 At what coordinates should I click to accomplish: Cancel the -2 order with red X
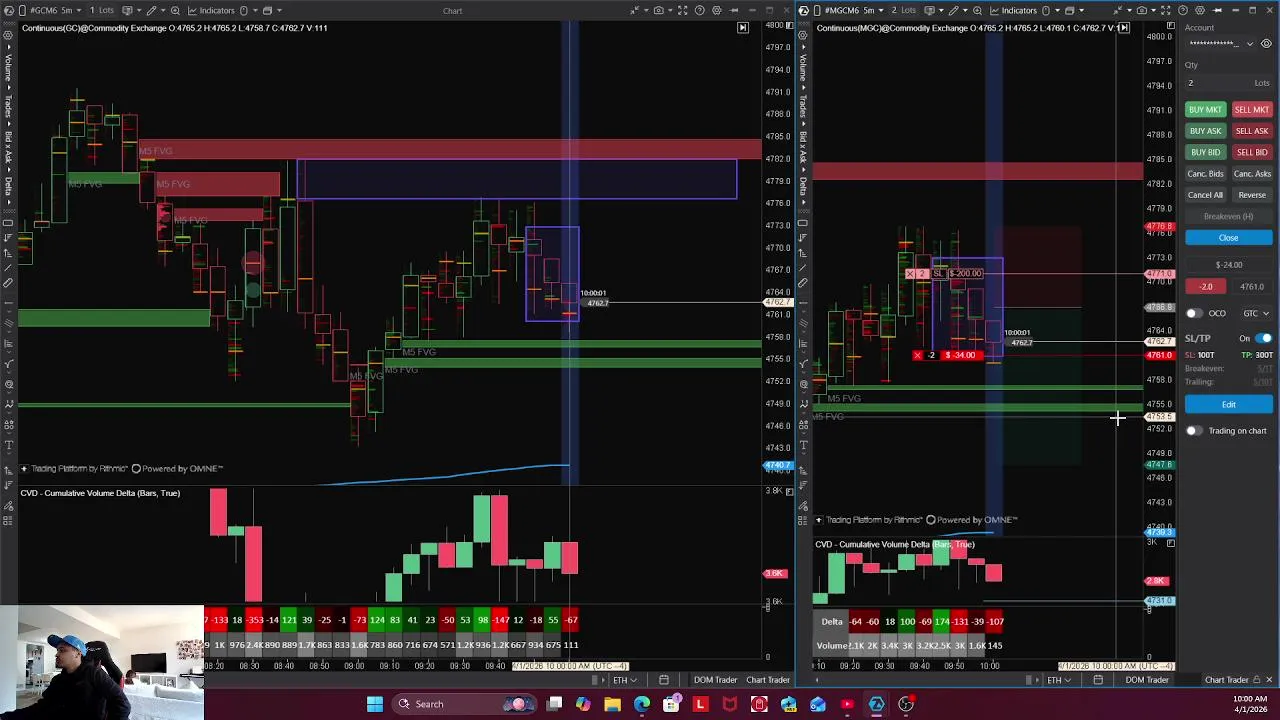[918, 355]
